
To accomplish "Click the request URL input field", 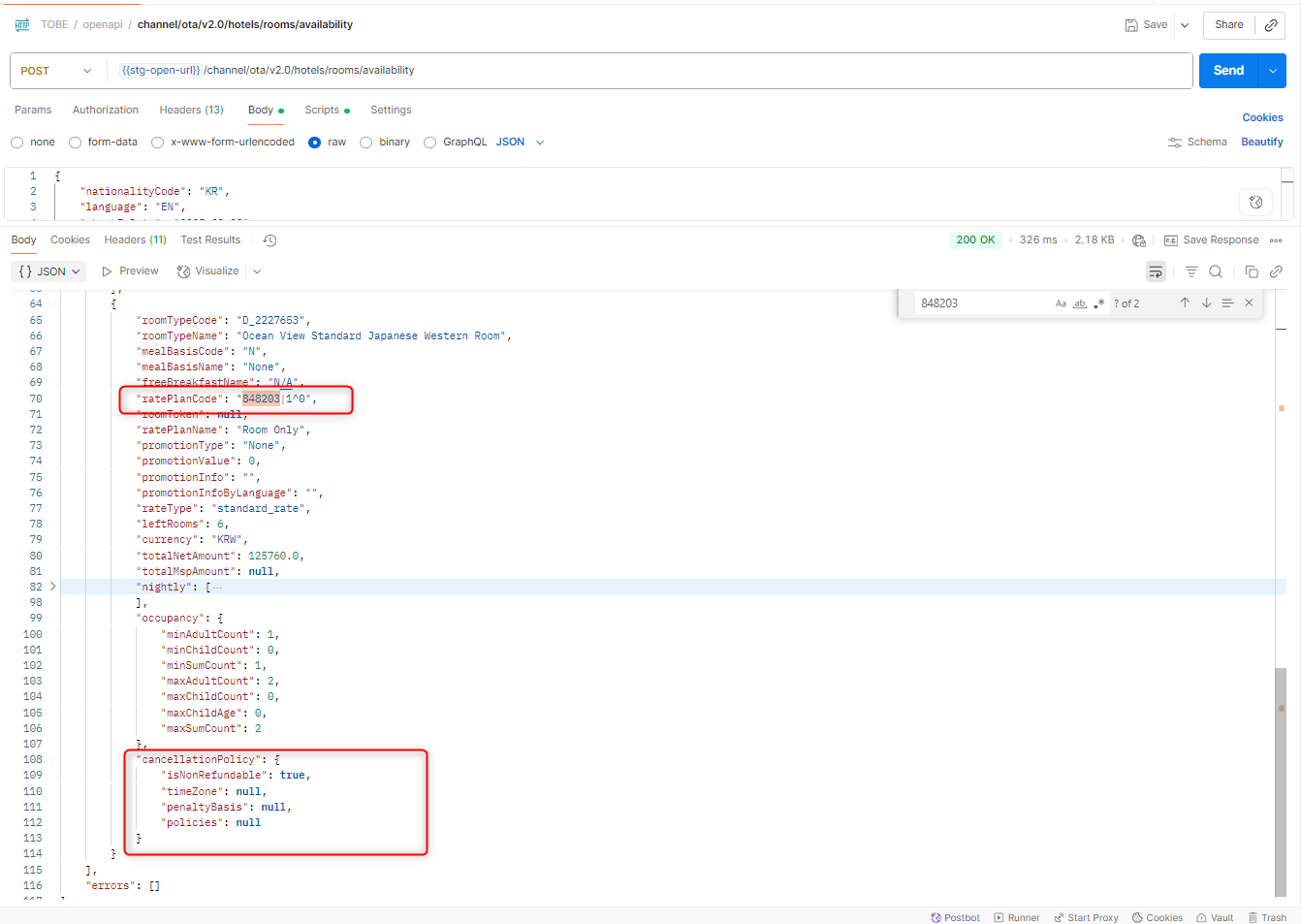I will point(650,71).
